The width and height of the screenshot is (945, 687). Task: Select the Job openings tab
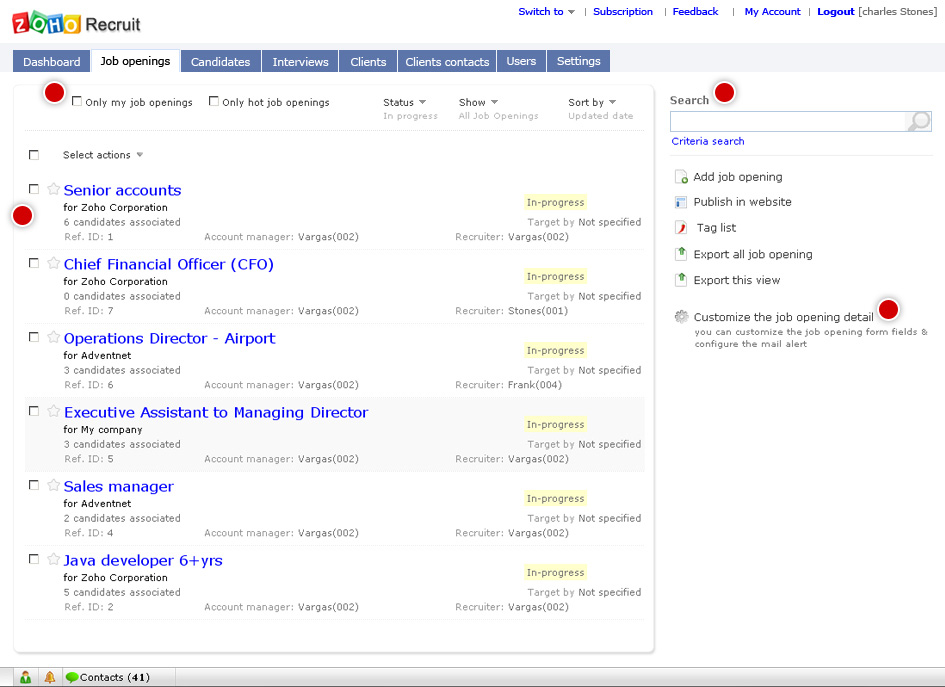tap(135, 61)
